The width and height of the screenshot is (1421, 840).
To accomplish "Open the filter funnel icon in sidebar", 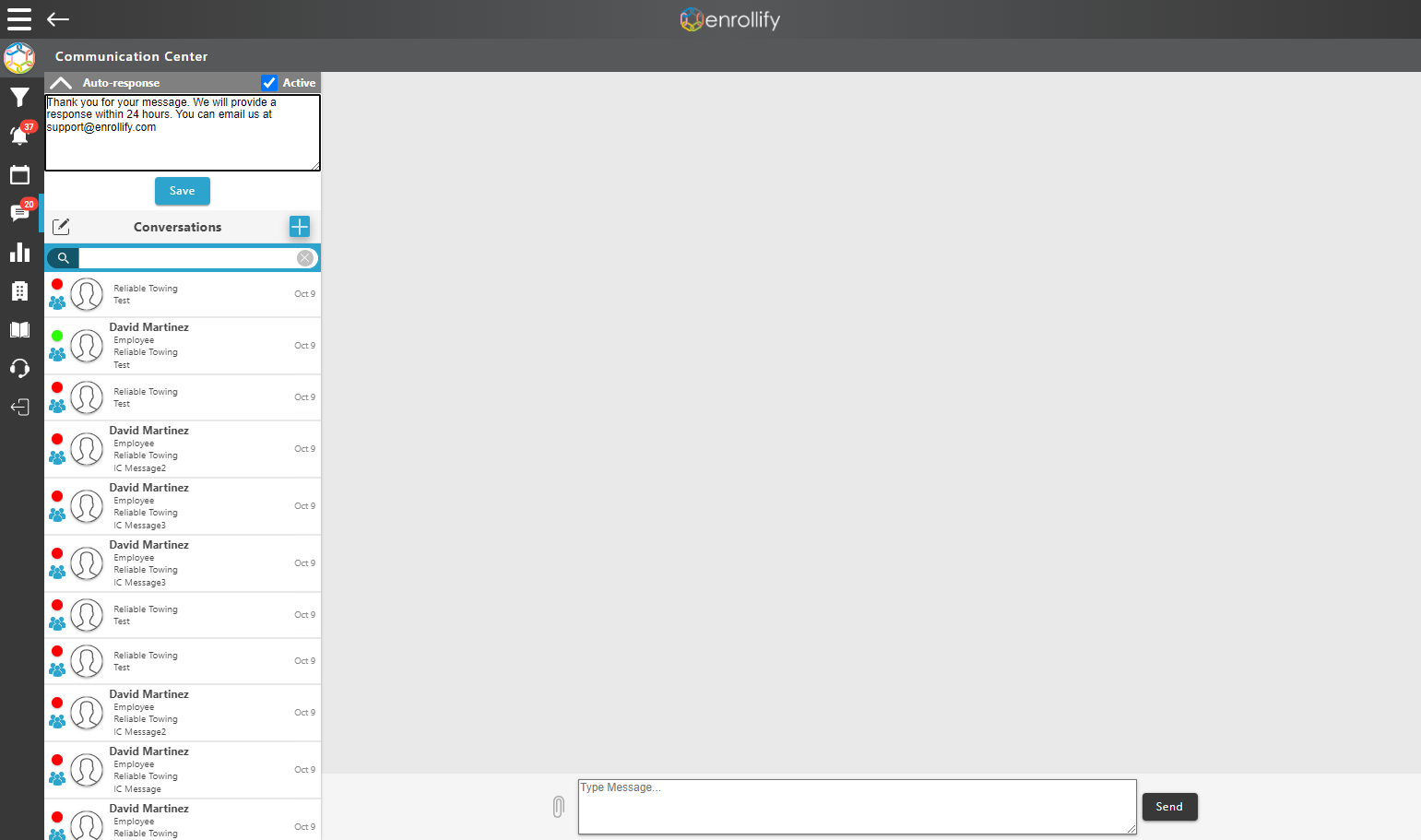I will 19,98.
